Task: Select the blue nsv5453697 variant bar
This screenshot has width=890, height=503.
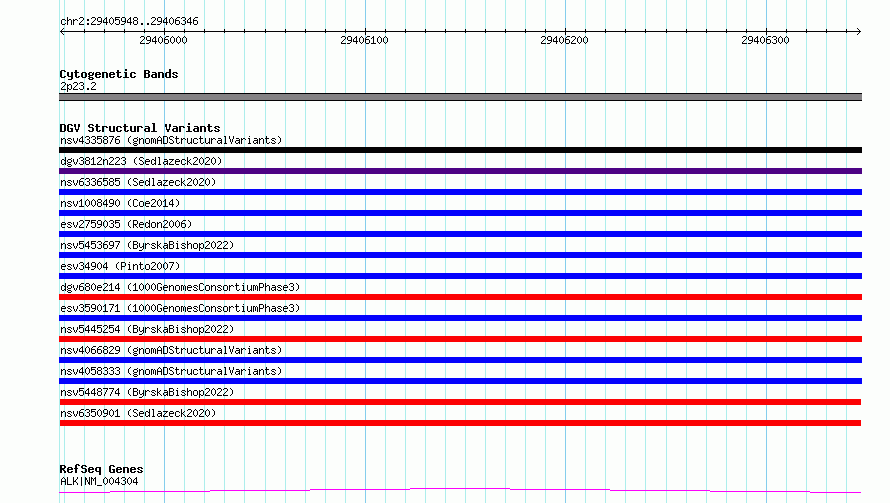Action: [x=460, y=255]
